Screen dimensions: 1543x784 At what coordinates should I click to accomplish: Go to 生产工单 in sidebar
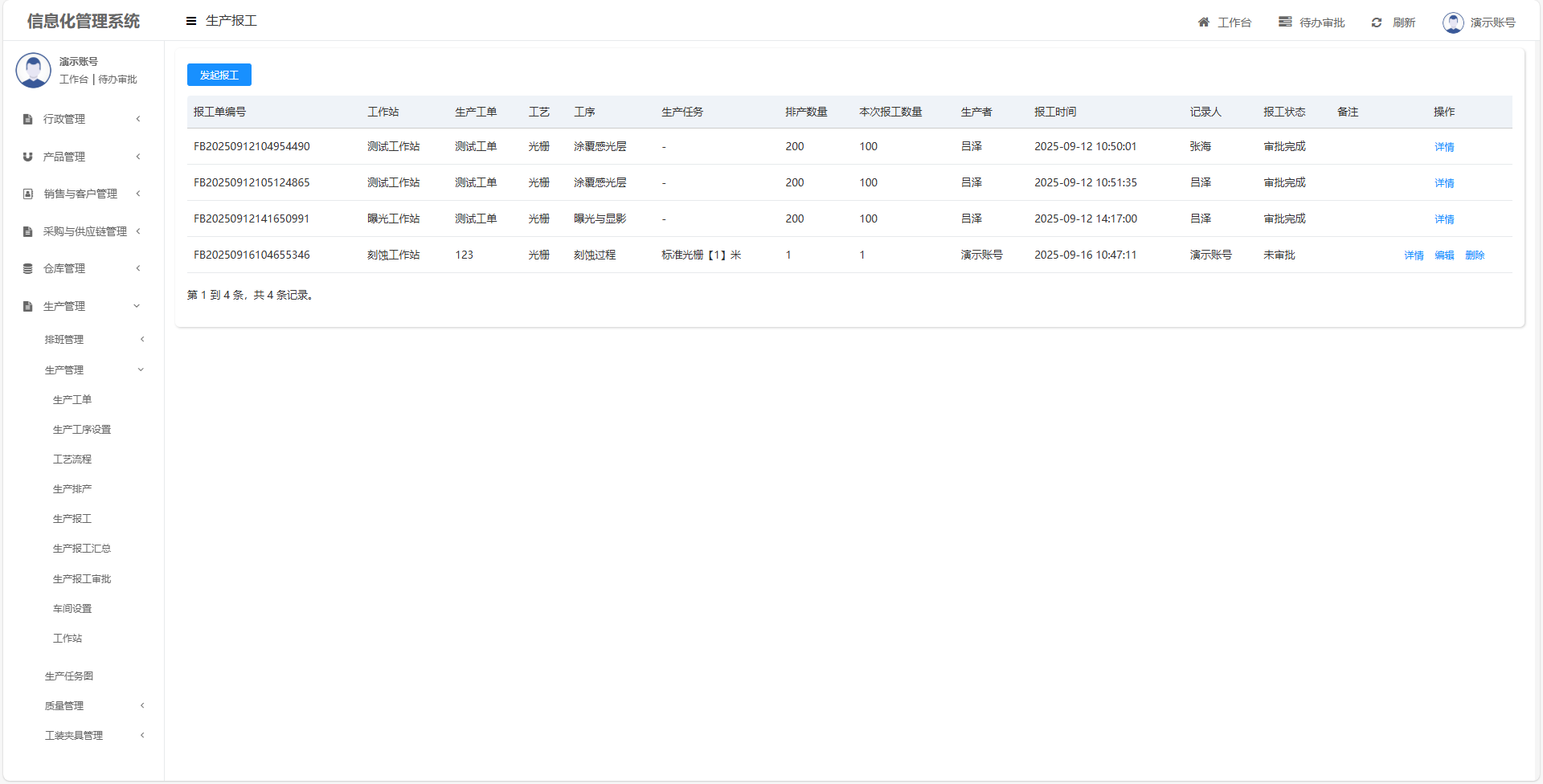tap(72, 400)
